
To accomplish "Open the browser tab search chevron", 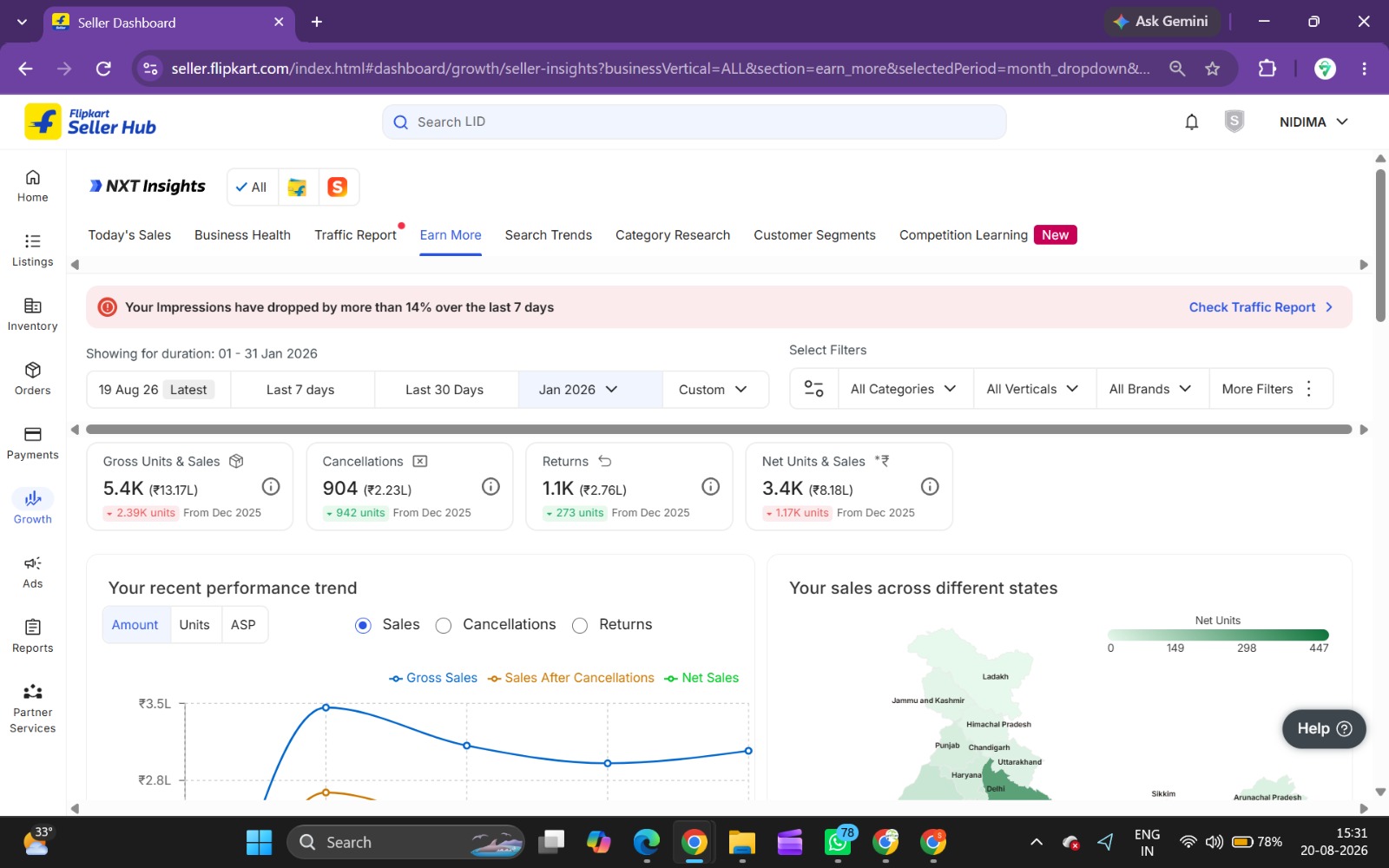I will 22,22.
